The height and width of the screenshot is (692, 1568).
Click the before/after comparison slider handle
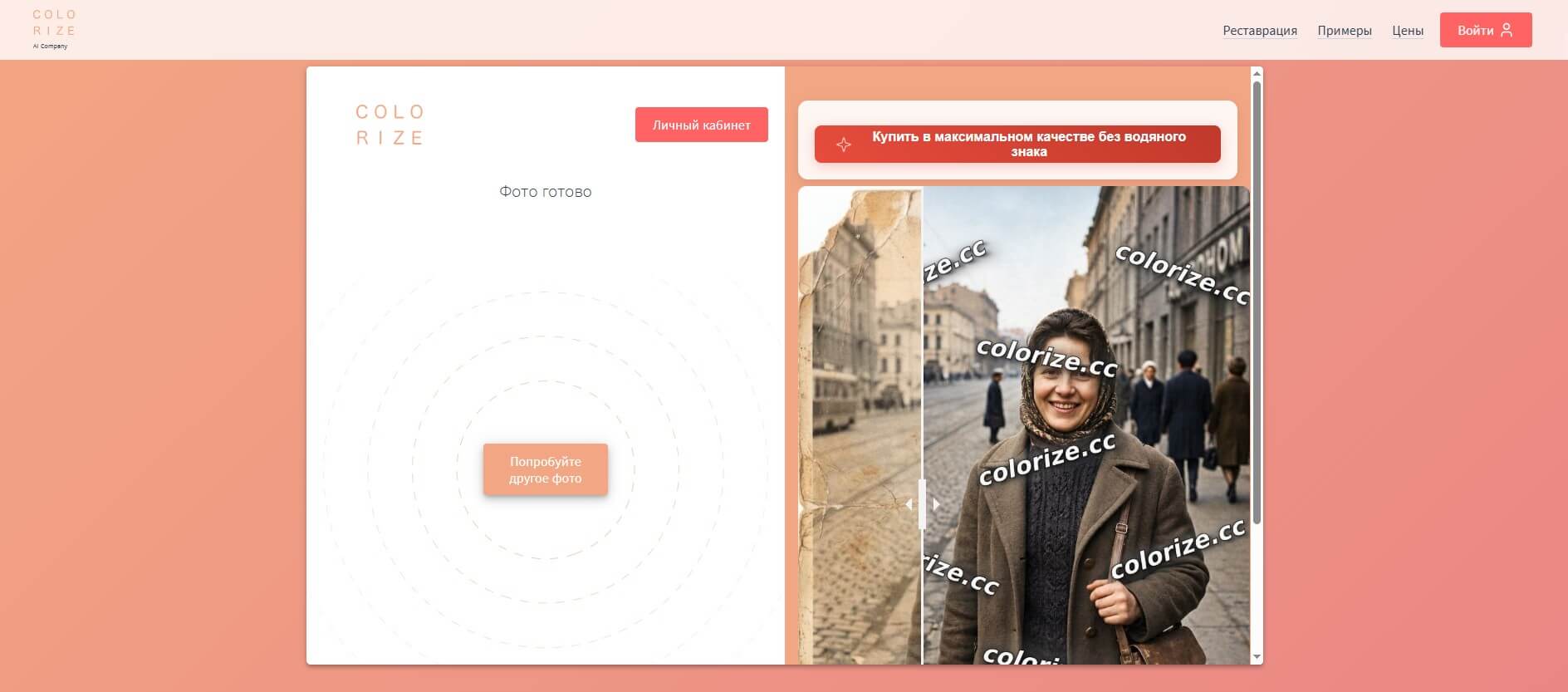(922, 504)
